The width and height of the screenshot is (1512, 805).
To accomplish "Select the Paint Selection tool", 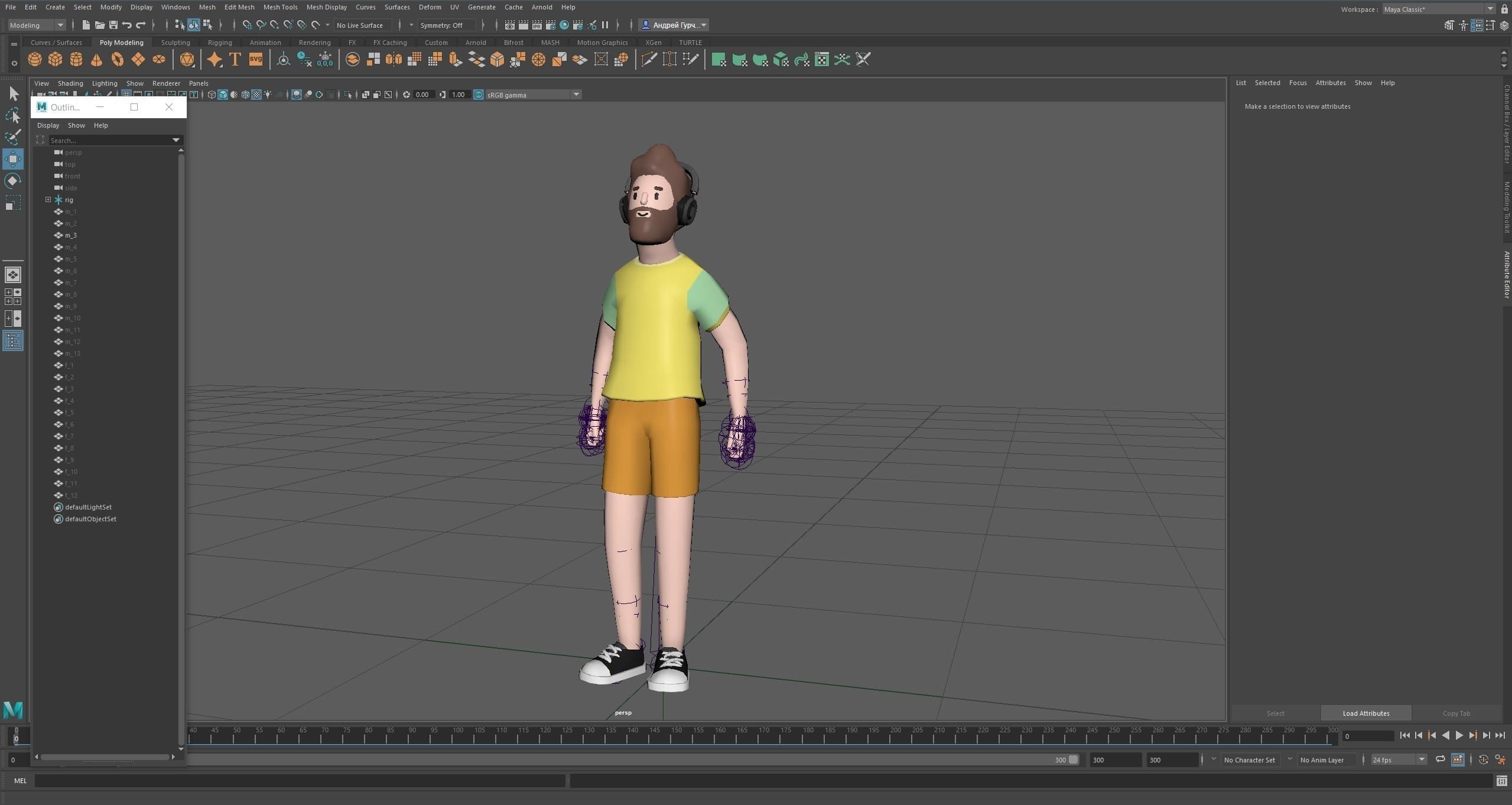I will click(13, 137).
